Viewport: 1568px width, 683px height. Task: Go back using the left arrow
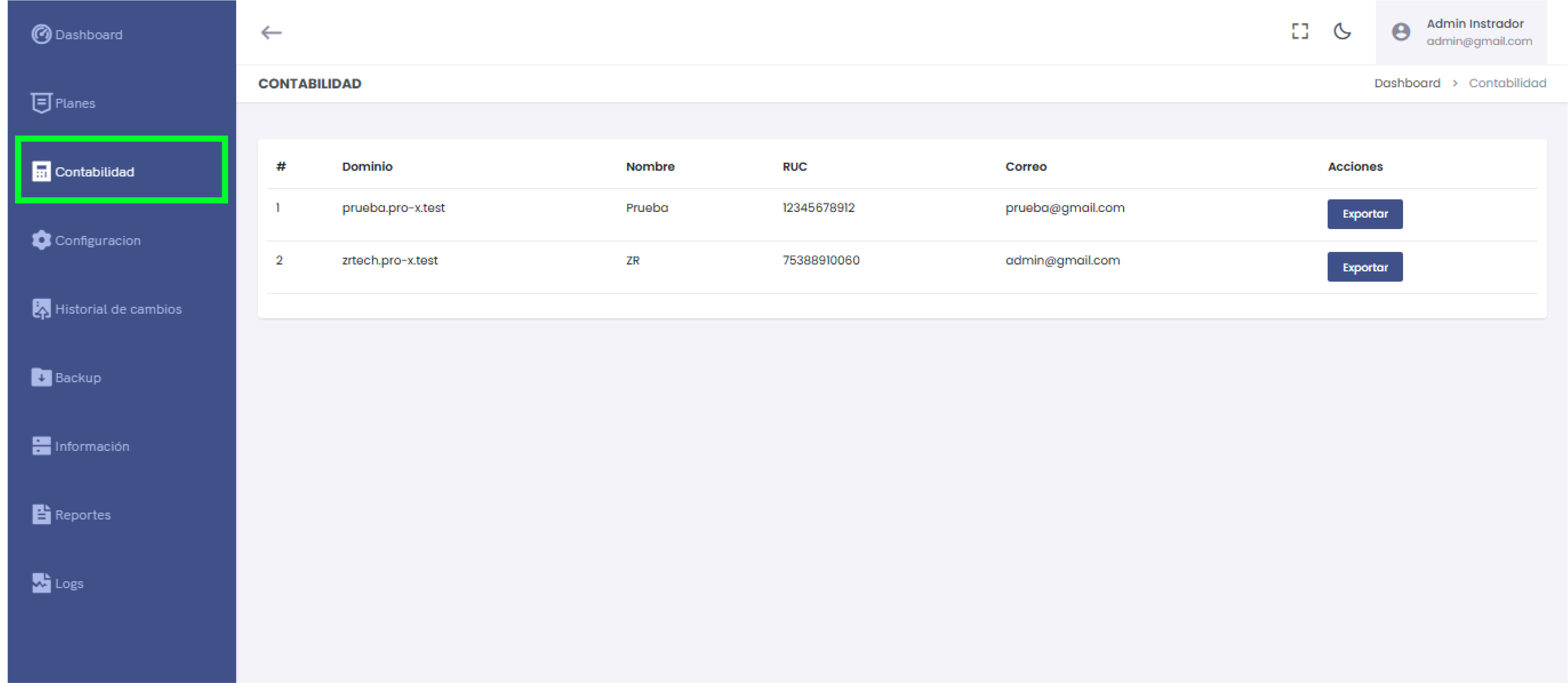click(272, 33)
